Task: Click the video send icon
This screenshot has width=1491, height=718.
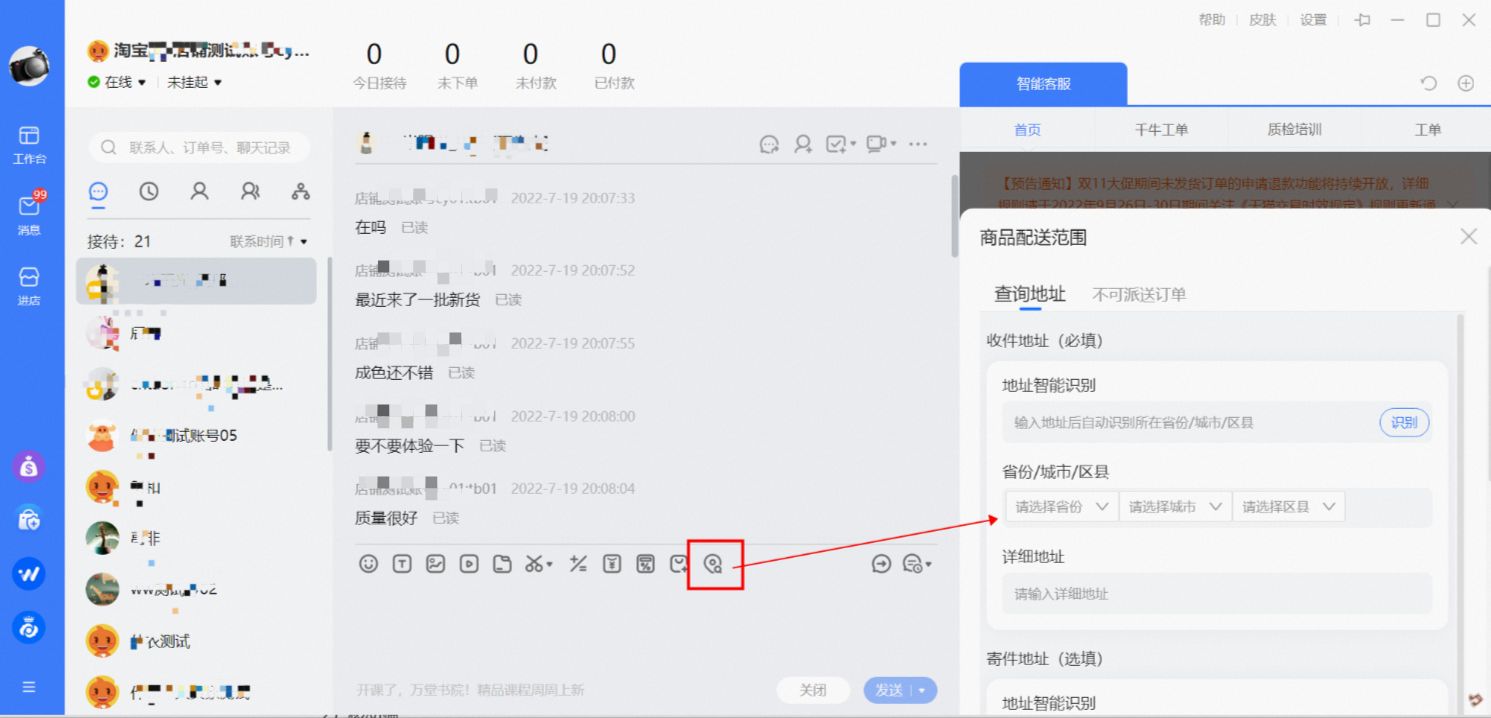Action: click(469, 564)
